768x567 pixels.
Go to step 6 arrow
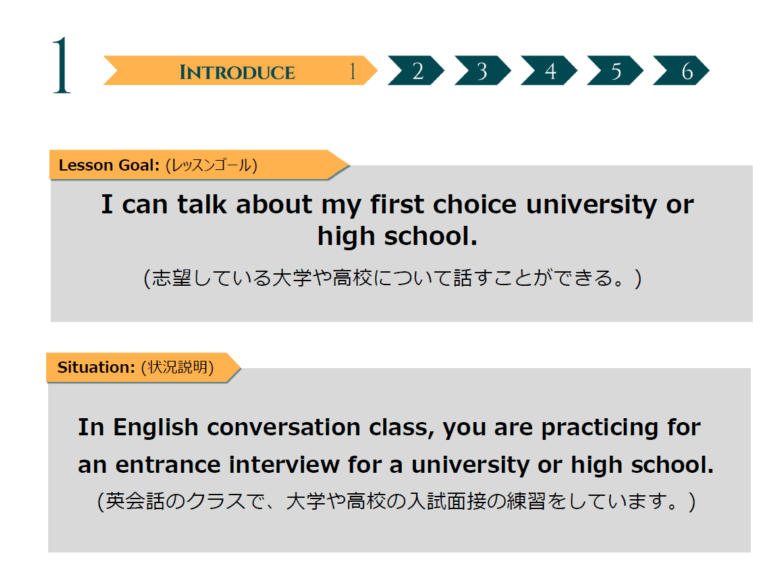681,71
